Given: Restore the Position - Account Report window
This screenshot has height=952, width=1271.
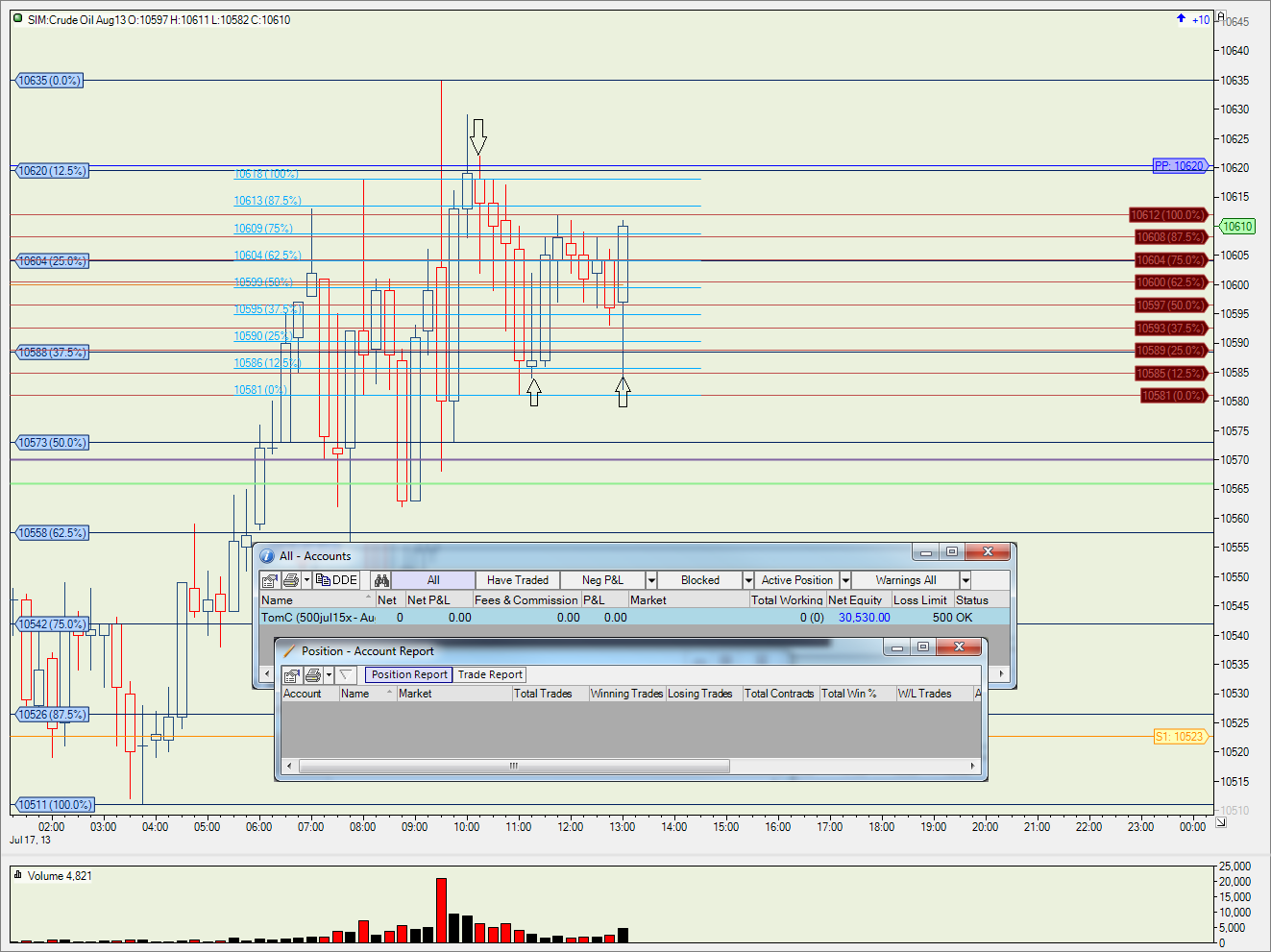Looking at the screenshot, I should pyautogui.click(x=923, y=647).
